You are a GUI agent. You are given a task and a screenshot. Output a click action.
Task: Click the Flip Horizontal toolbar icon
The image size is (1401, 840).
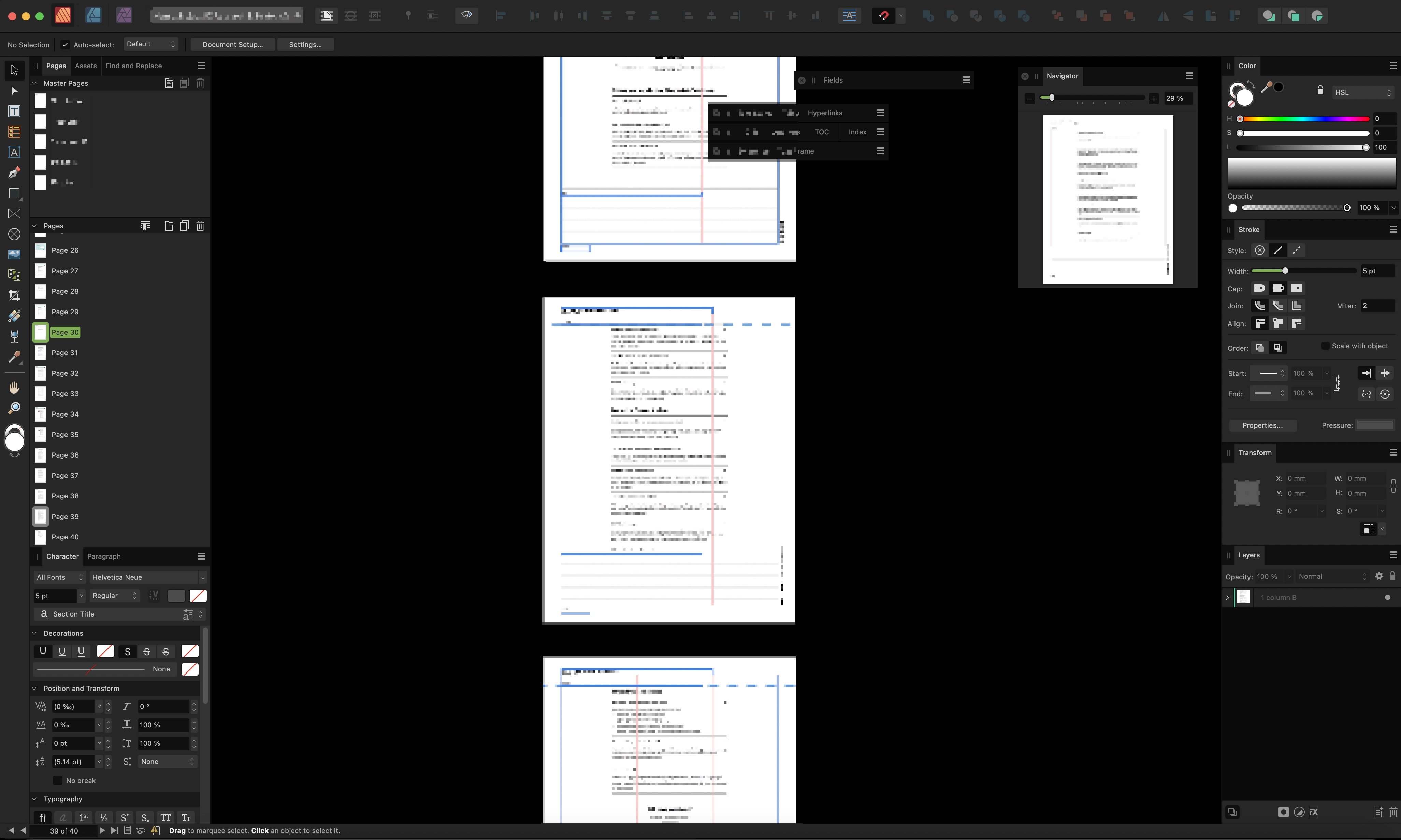(x=1163, y=16)
